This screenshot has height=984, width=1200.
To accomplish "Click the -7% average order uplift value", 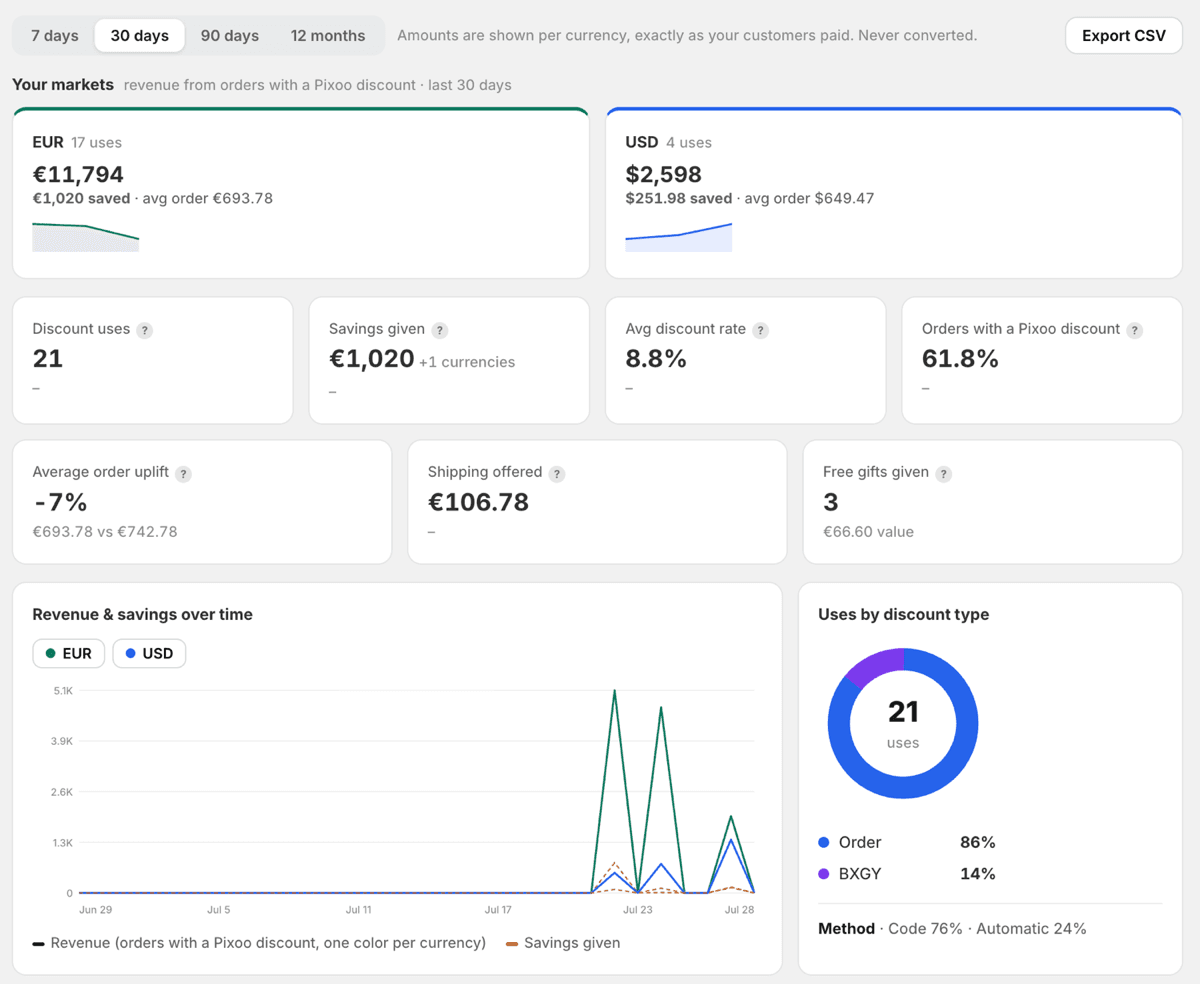I will tap(61, 502).
